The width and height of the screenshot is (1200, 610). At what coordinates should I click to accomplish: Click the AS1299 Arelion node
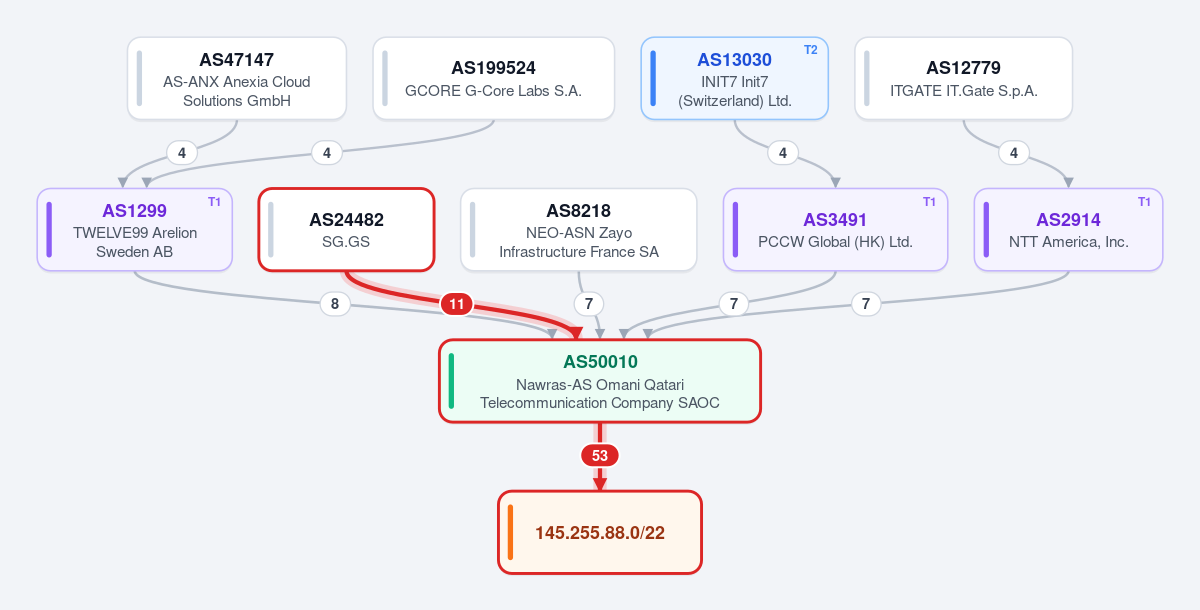pyautogui.click(x=135, y=229)
